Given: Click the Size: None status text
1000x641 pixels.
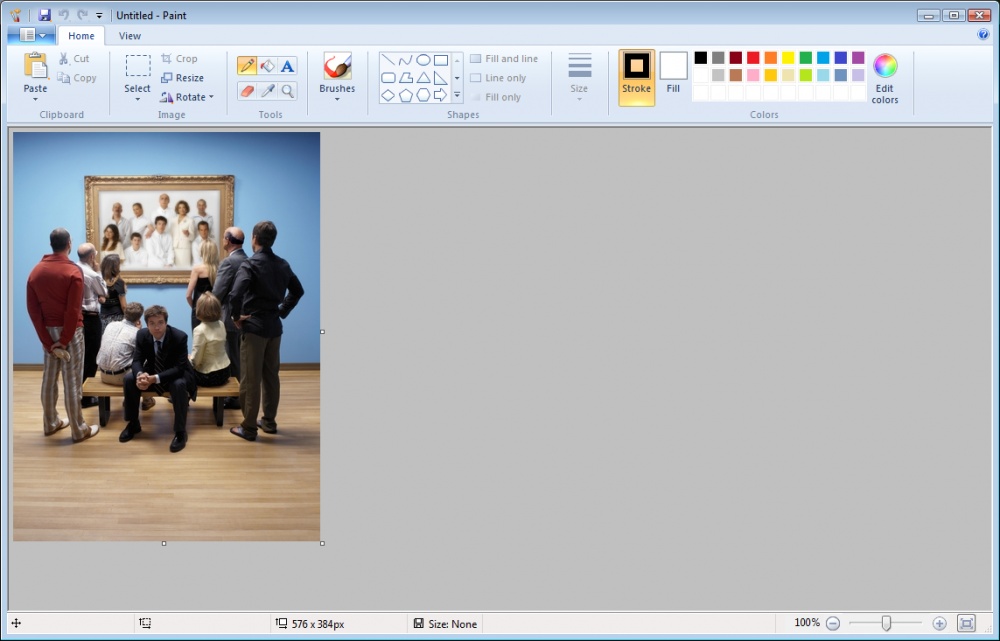Looking at the screenshot, I should point(453,624).
